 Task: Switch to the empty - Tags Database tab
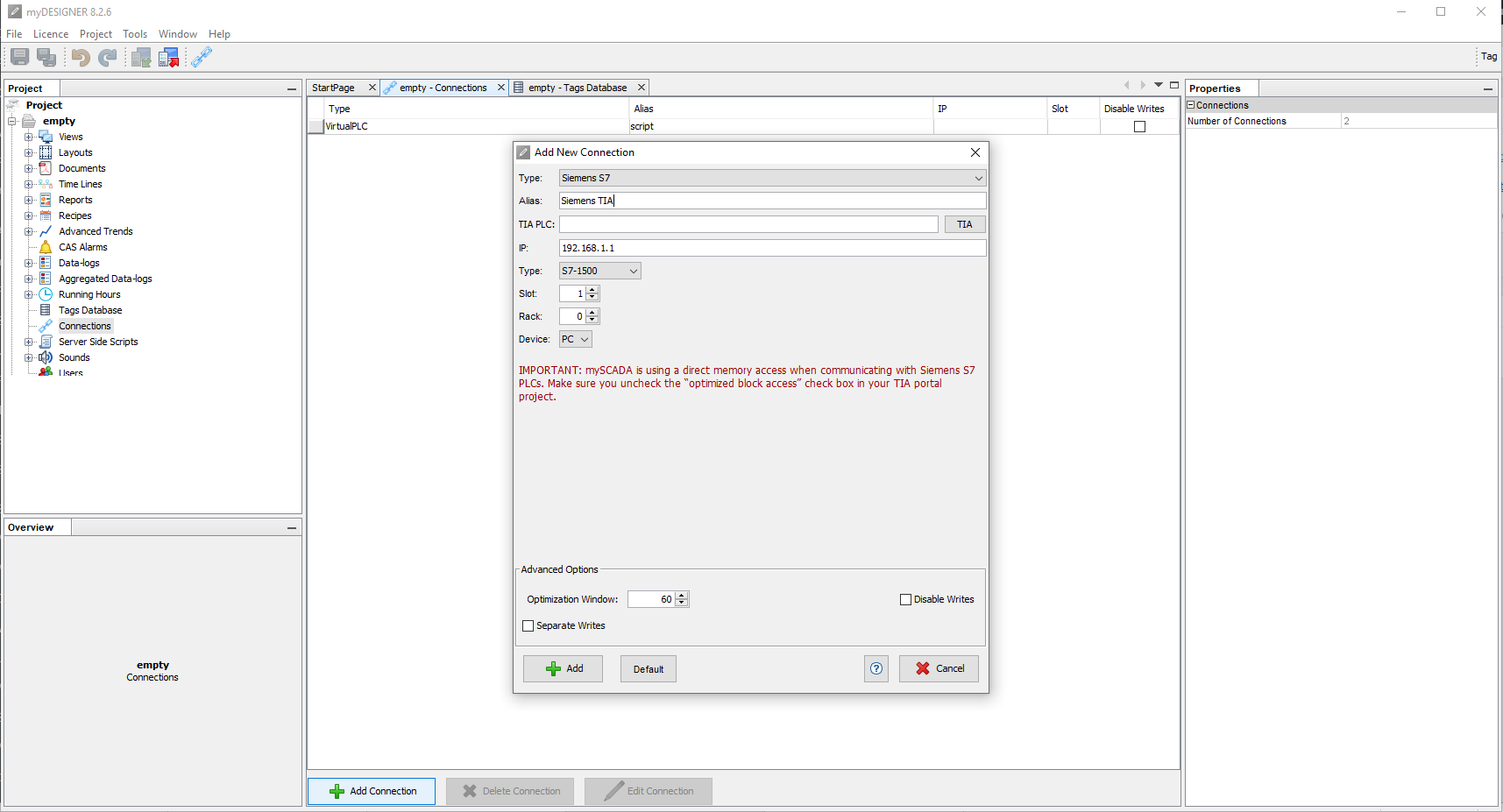pos(578,88)
